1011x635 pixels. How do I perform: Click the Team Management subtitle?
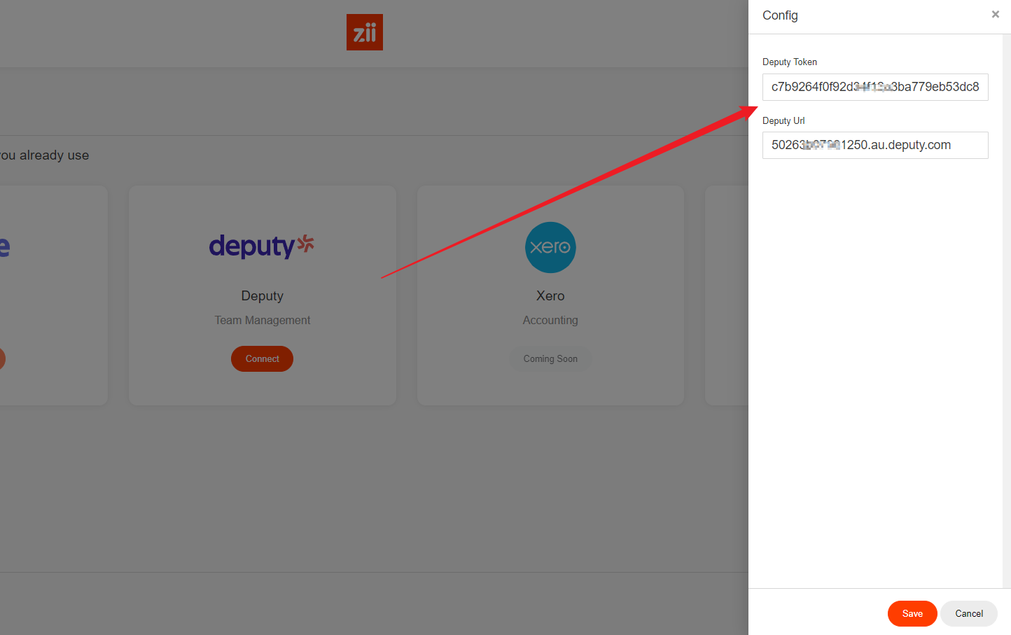[x=262, y=320]
